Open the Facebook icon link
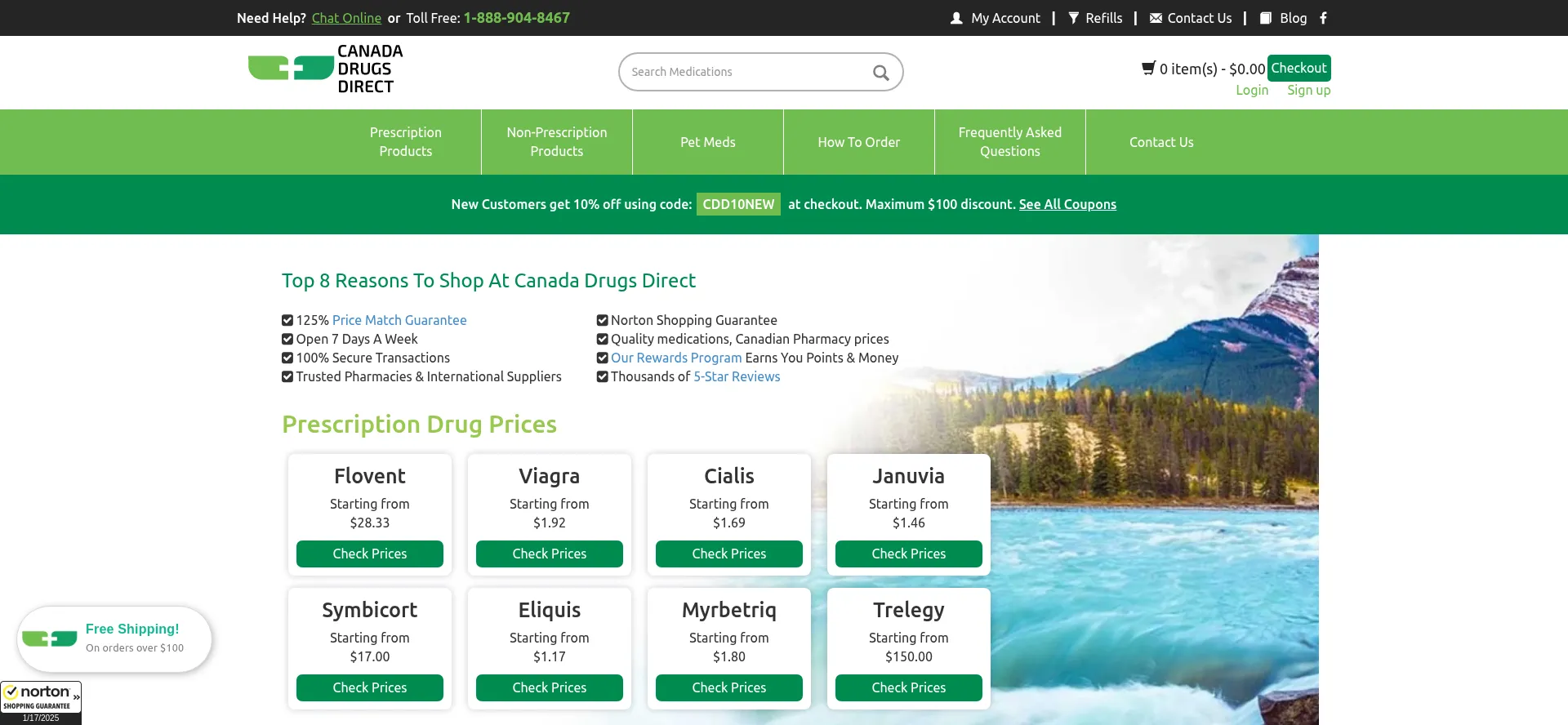 1323,18
